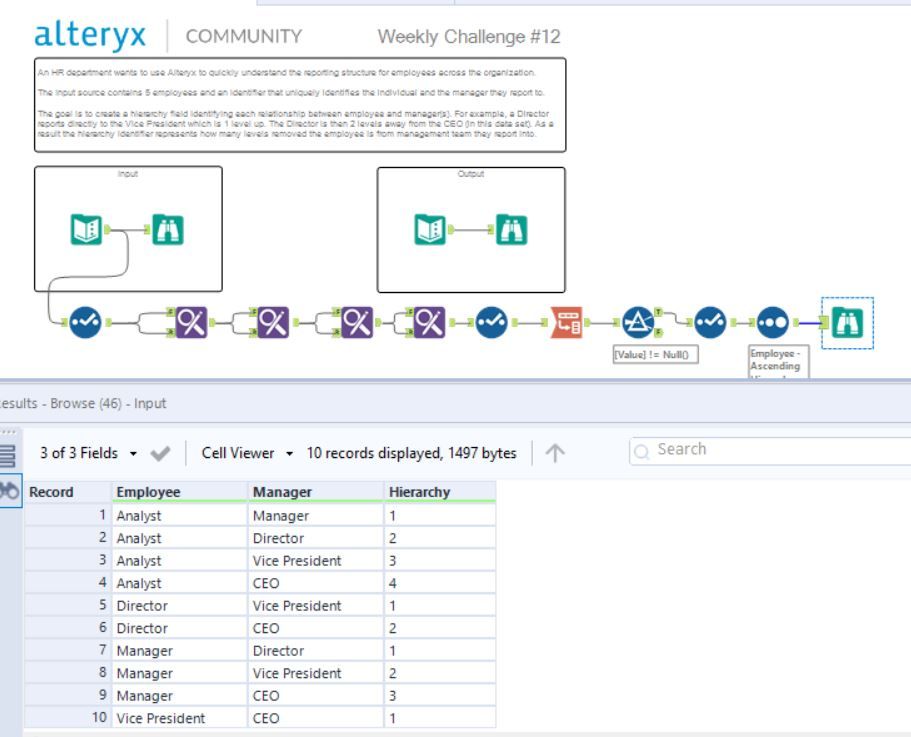Click the COMMUNITY header text

(243, 36)
